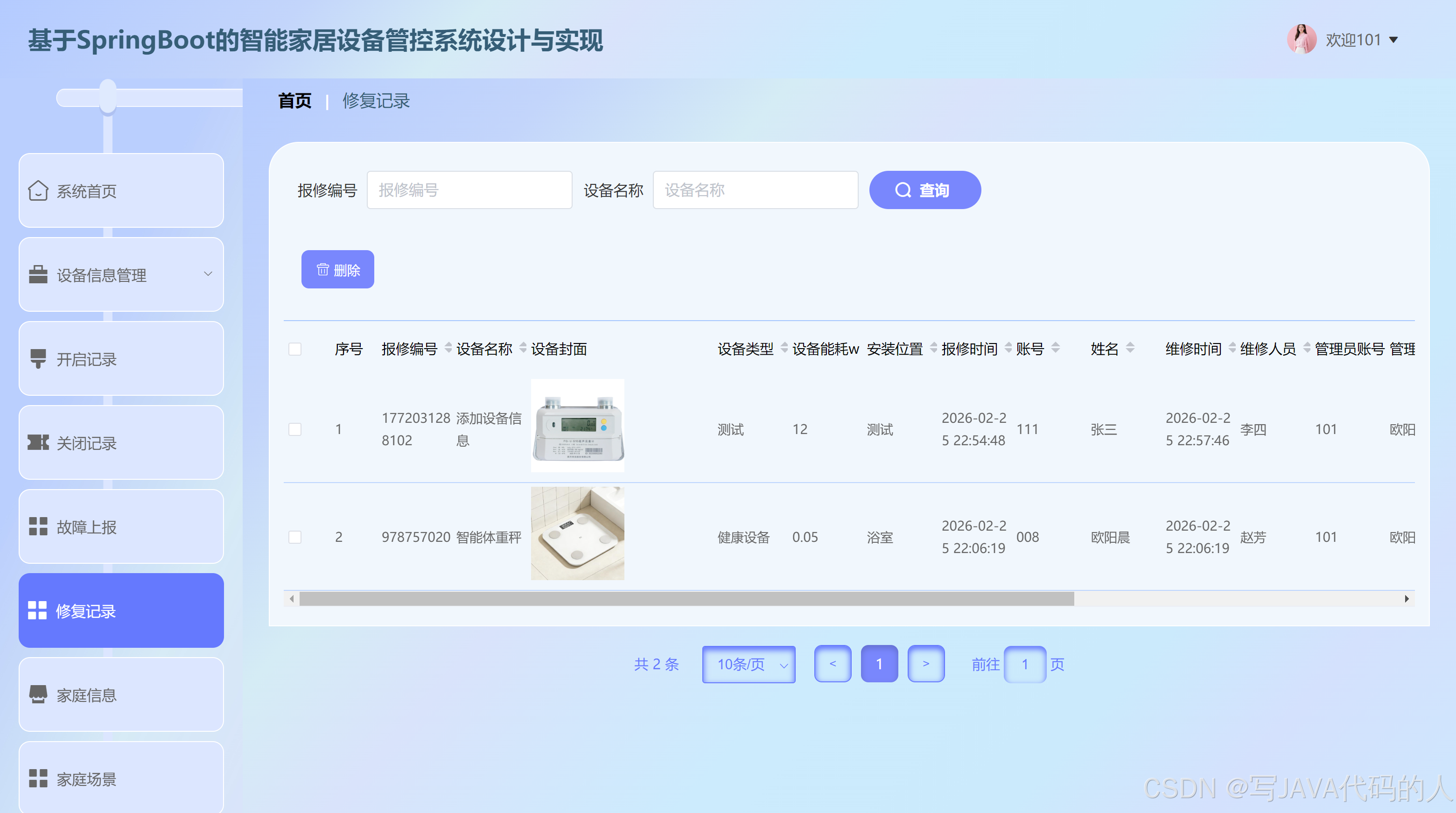Sort by 报修编号 column arrows
1456x813 pixels.
tap(448, 348)
